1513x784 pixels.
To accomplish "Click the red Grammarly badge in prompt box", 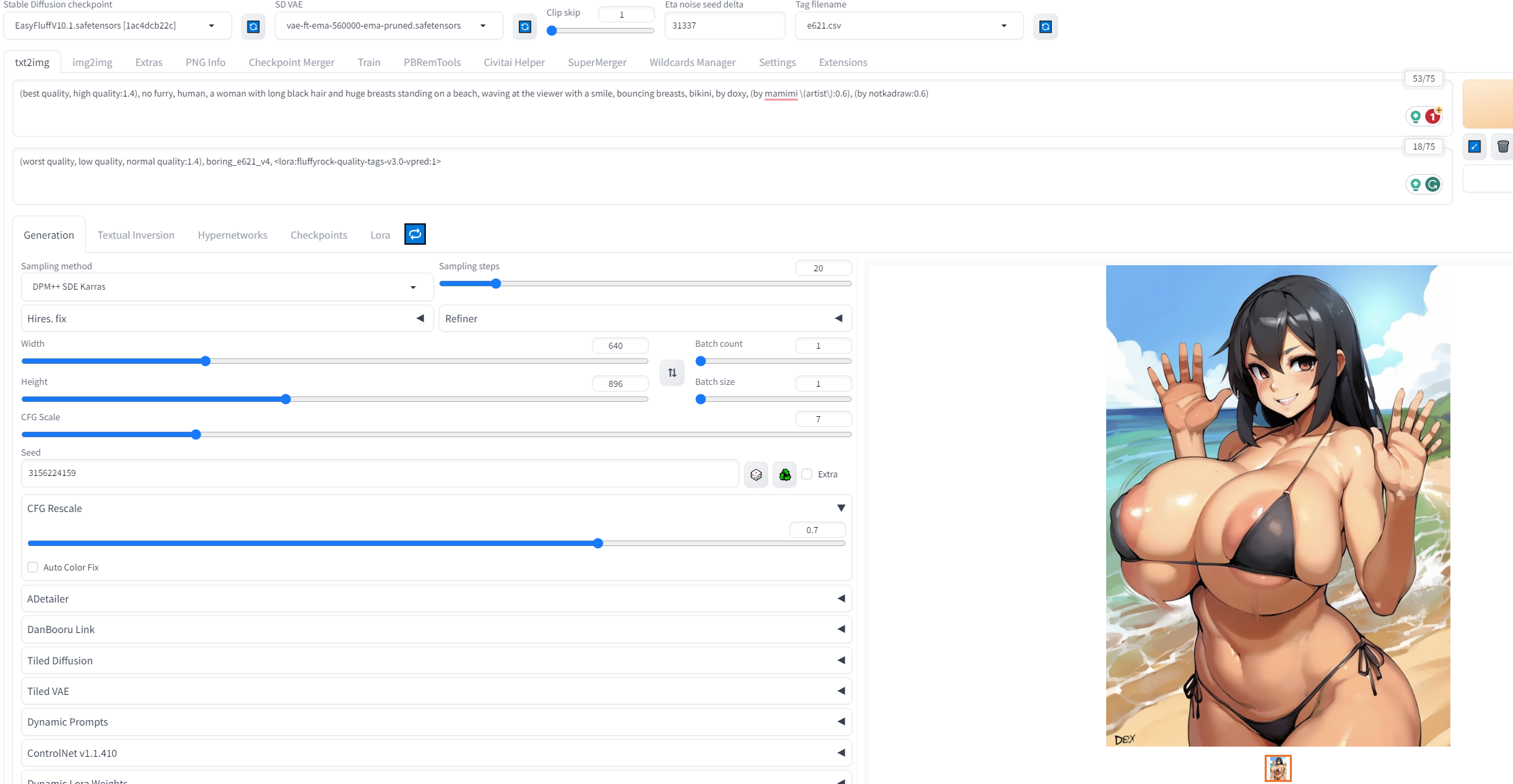I will pyautogui.click(x=1433, y=116).
